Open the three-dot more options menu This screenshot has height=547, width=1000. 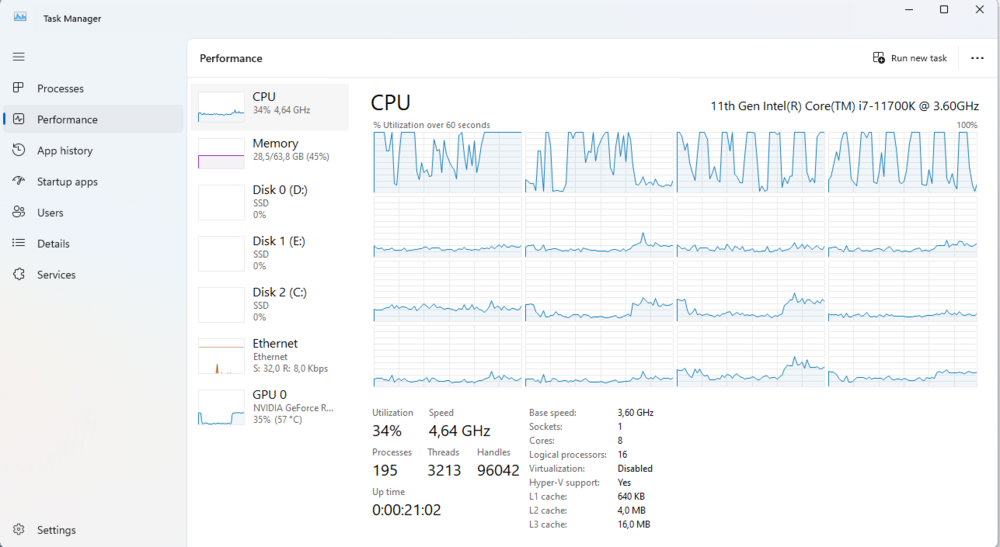[x=977, y=58]
